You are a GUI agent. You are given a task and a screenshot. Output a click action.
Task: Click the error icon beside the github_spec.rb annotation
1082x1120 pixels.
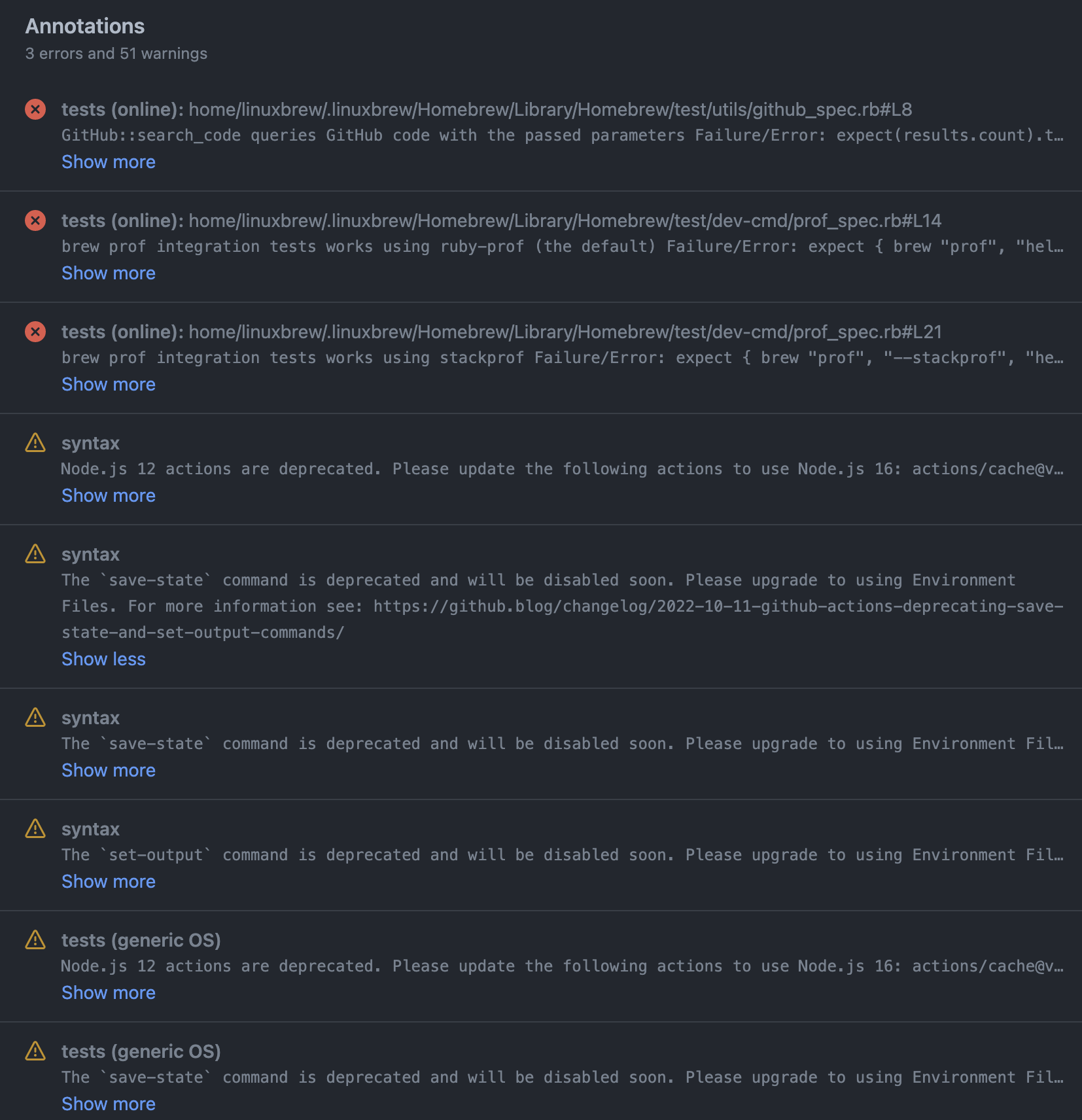click(35, 109)
